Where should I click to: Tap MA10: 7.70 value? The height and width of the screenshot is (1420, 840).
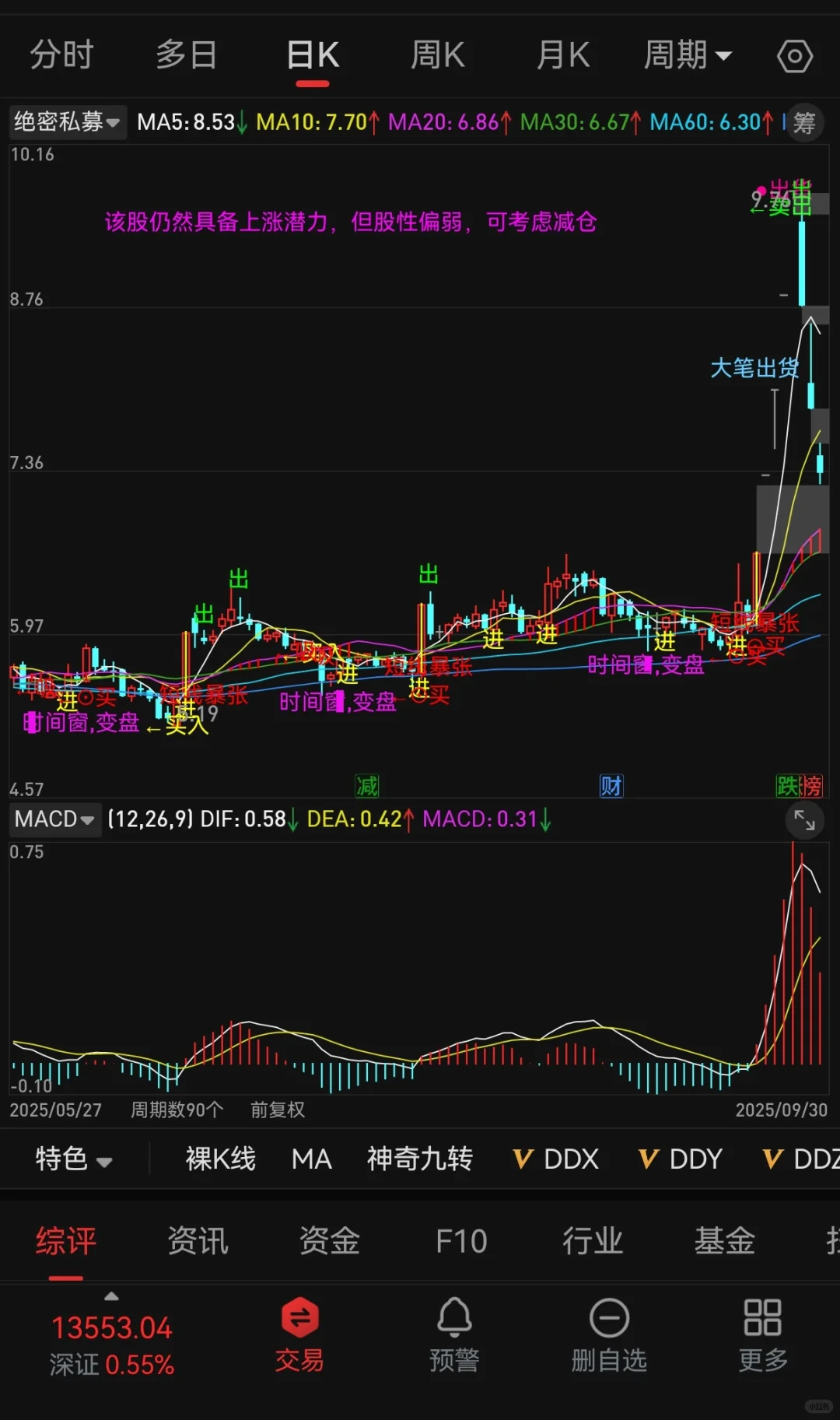point(318,122)
